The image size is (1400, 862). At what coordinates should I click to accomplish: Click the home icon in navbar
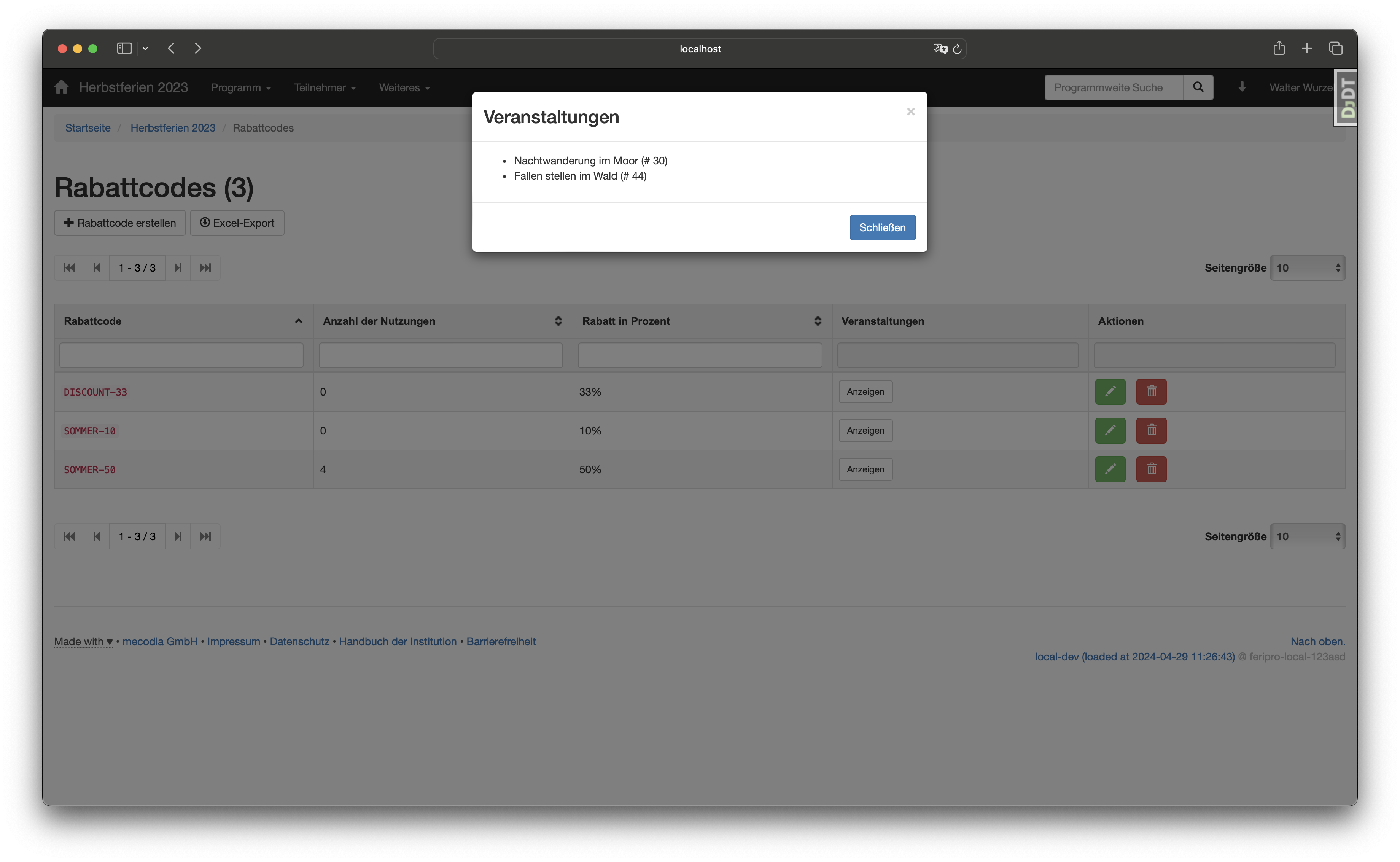click(62, 87)
